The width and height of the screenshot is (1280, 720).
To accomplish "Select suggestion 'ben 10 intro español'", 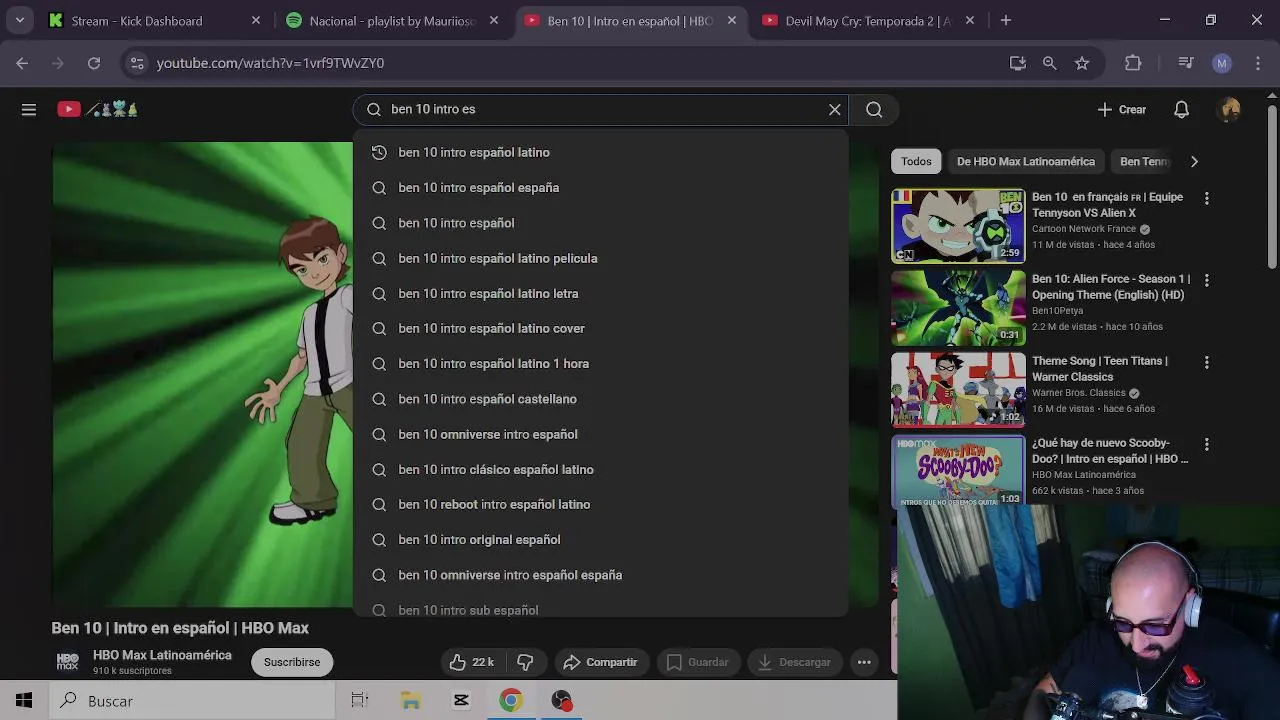I will (600, 223).
